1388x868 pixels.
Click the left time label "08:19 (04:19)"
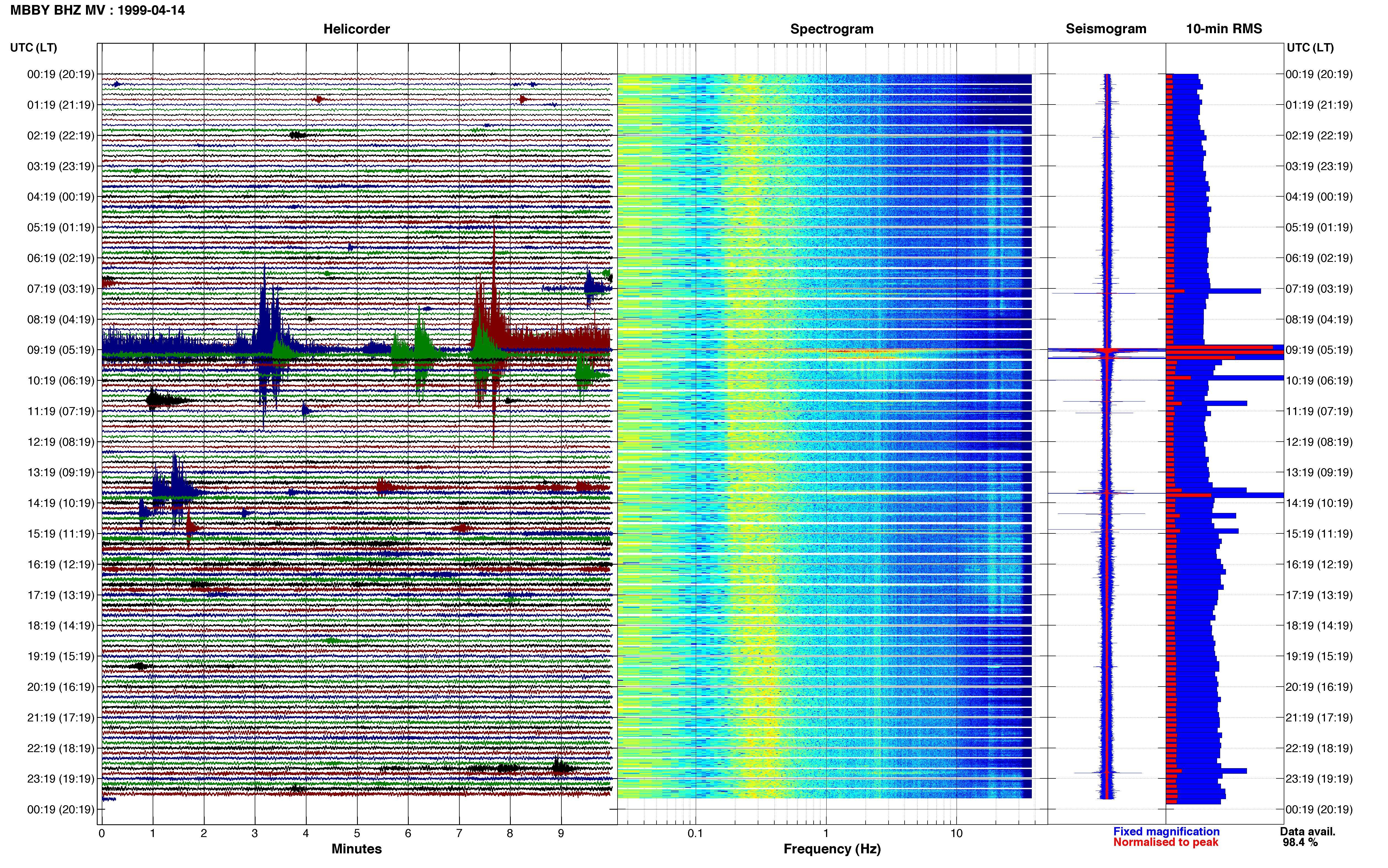coord(60,319)
